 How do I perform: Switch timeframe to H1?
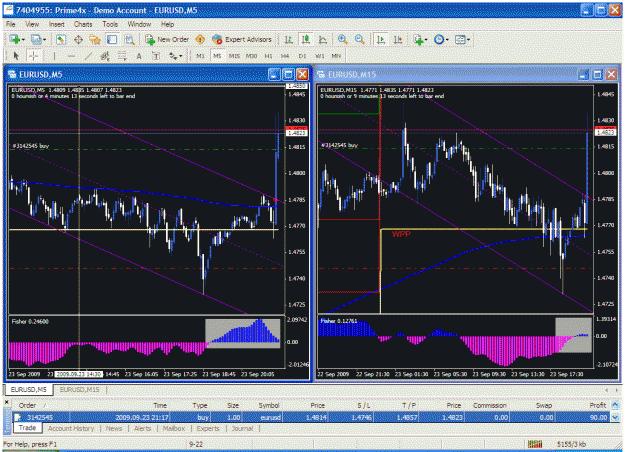click(x=268, y=56)
